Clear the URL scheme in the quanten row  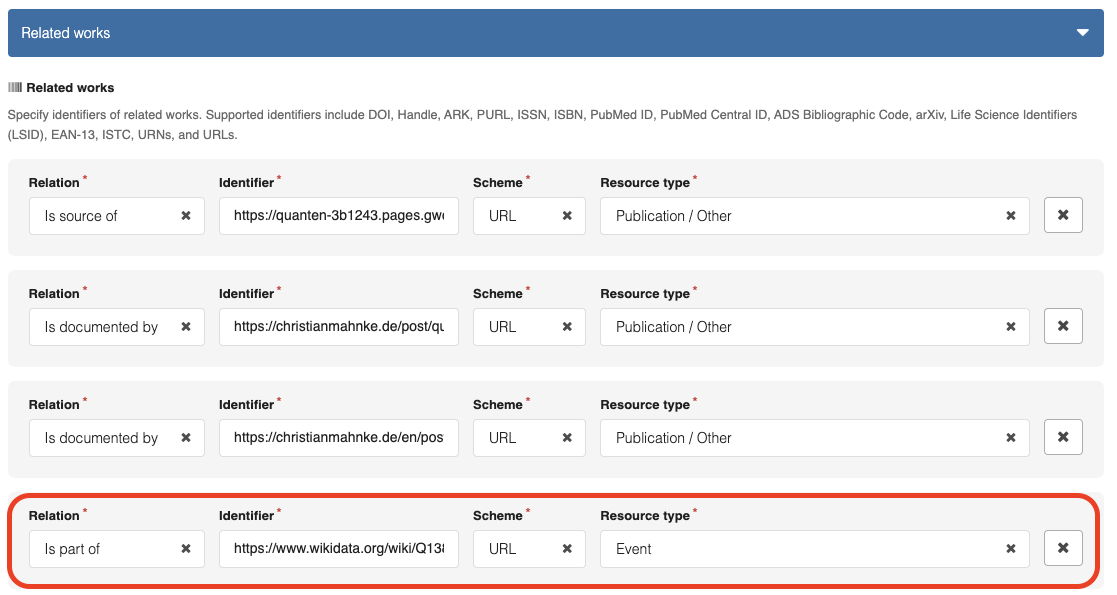click(567, 216)
